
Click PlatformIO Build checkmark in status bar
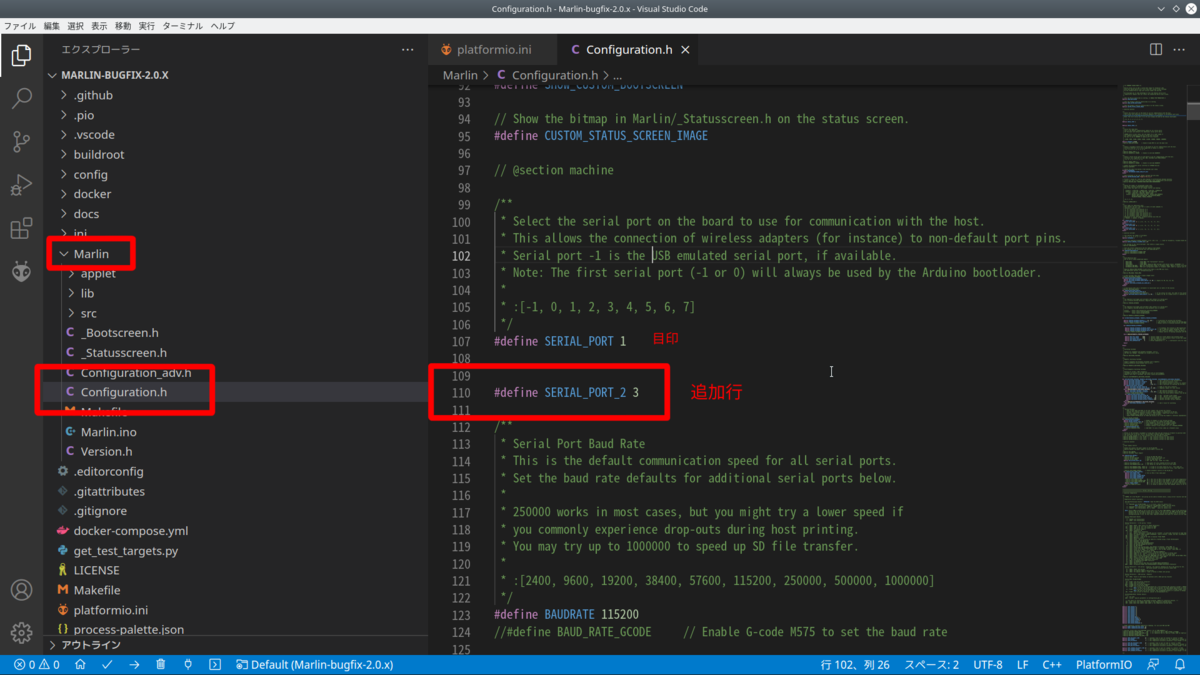[107, 665]
